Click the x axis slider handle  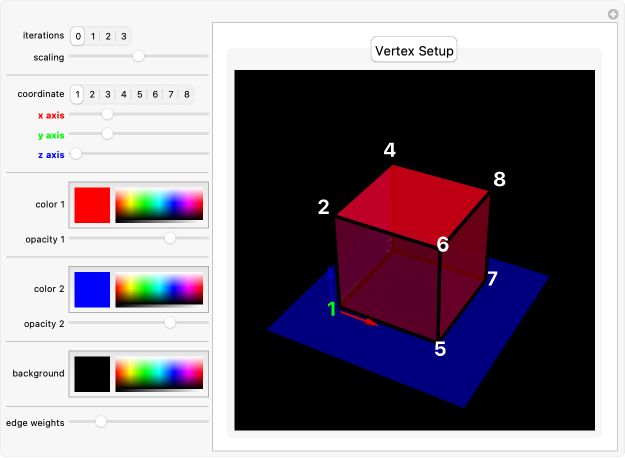tap(107, 114)
